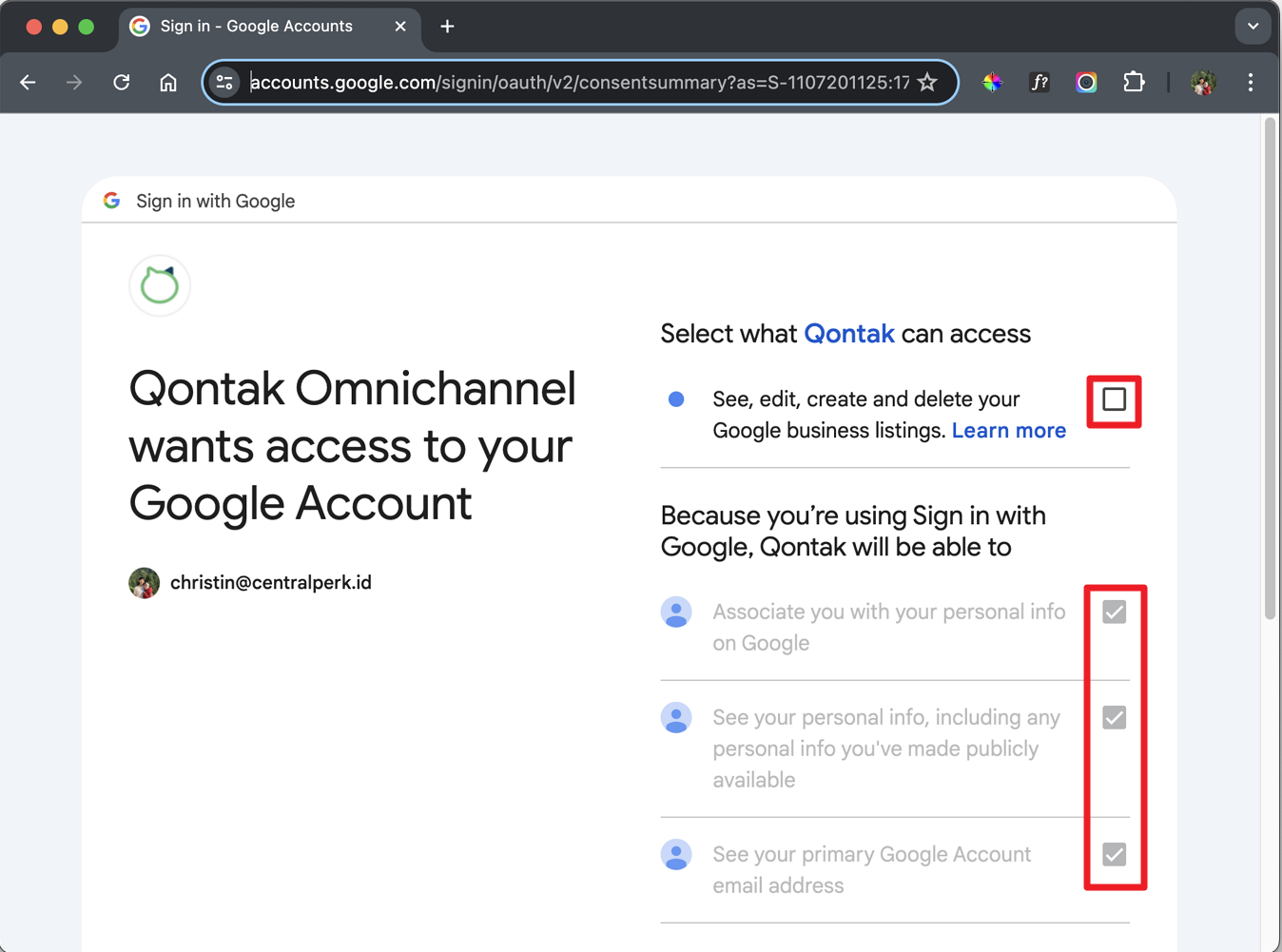Click person icon beside See your personal info

coord(676,718)
